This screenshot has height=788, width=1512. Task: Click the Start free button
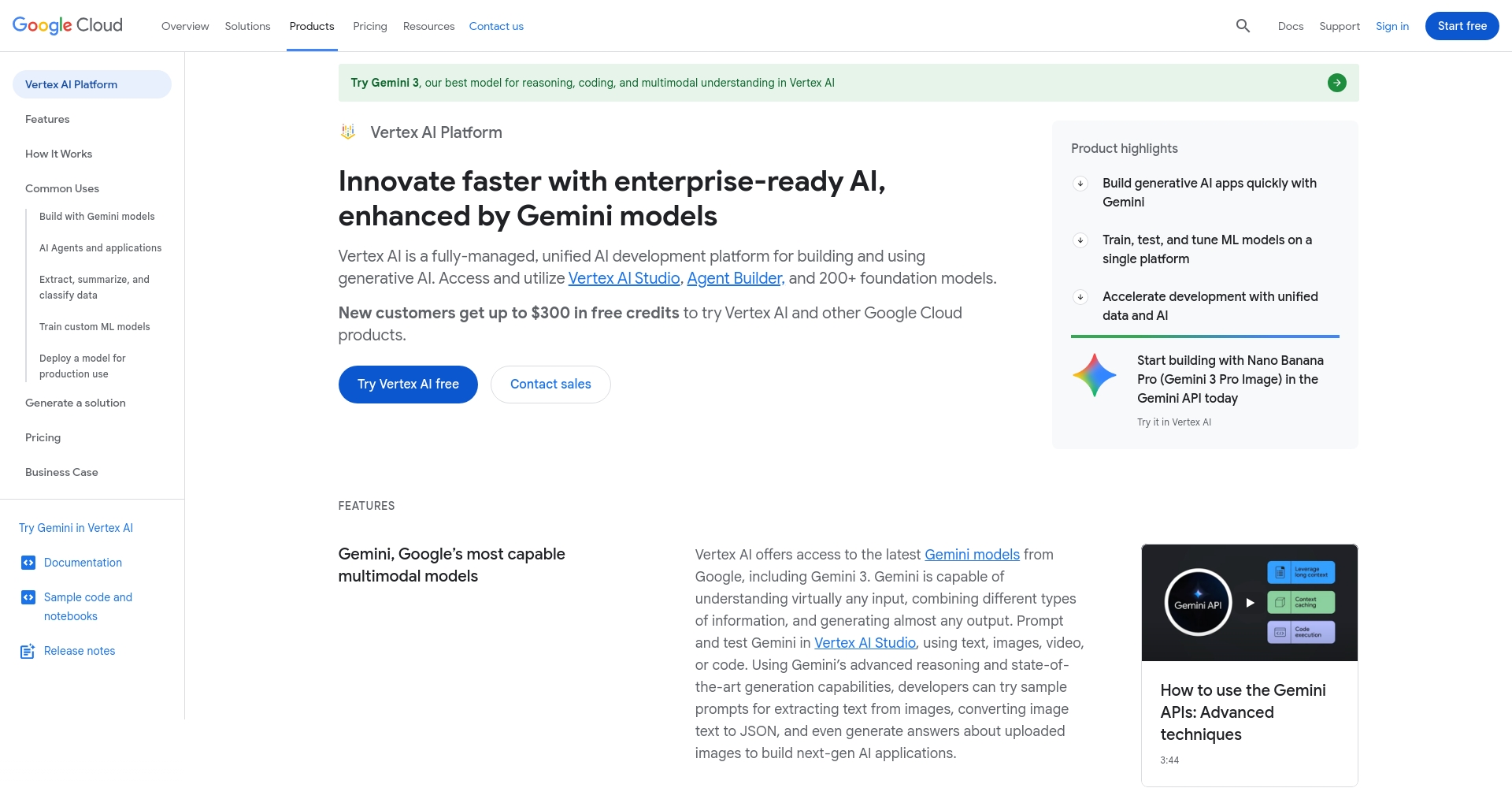(1462, 25)
